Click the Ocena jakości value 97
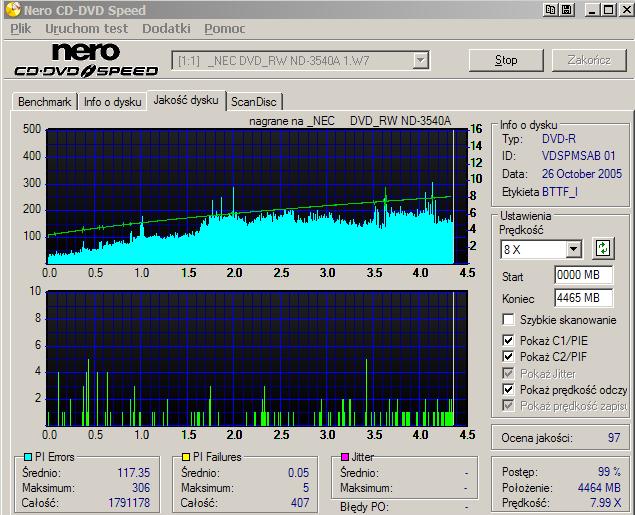The width and height of the screenshot is (635, 515). [x=614, y=438]
